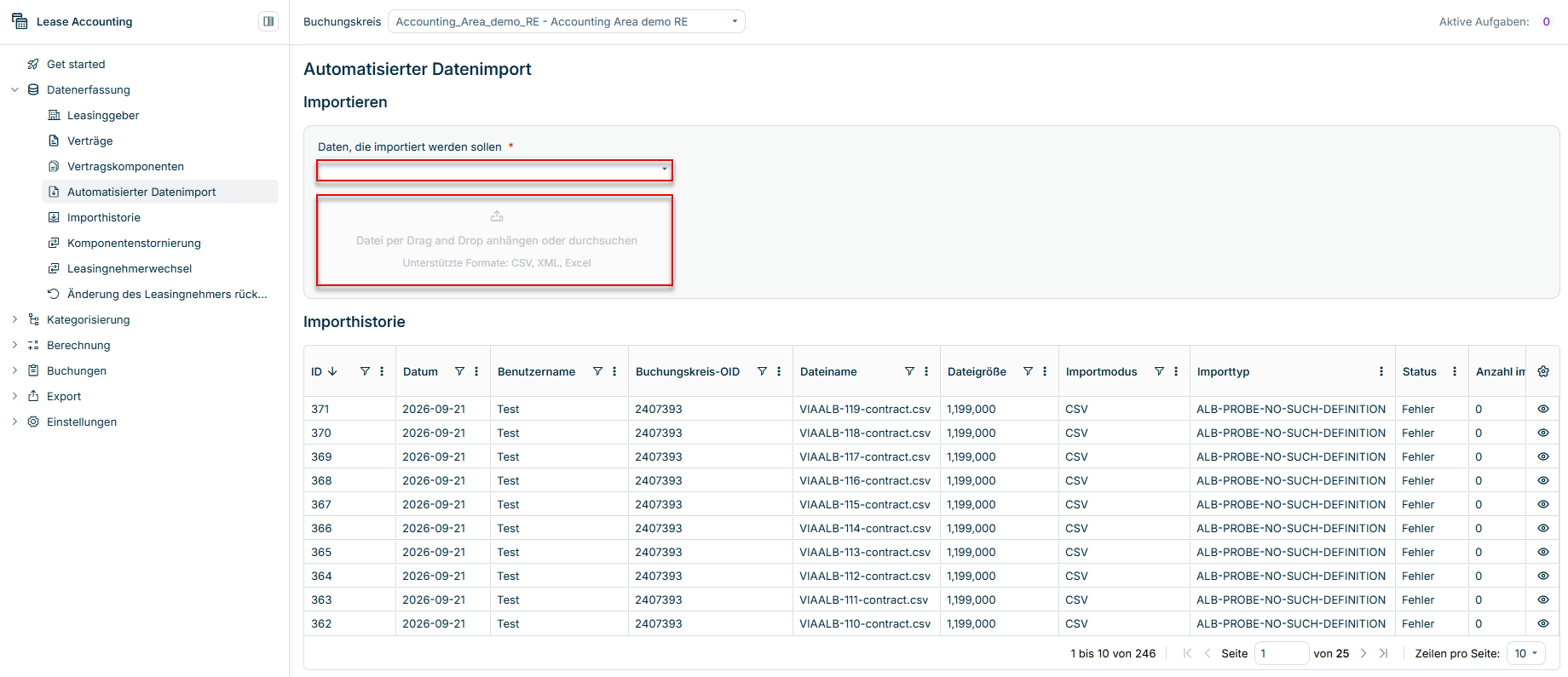Click the Lease Accounting app title
Image resolution: width=1568 pixels, height=677 pixels.
tap(84, 21)
